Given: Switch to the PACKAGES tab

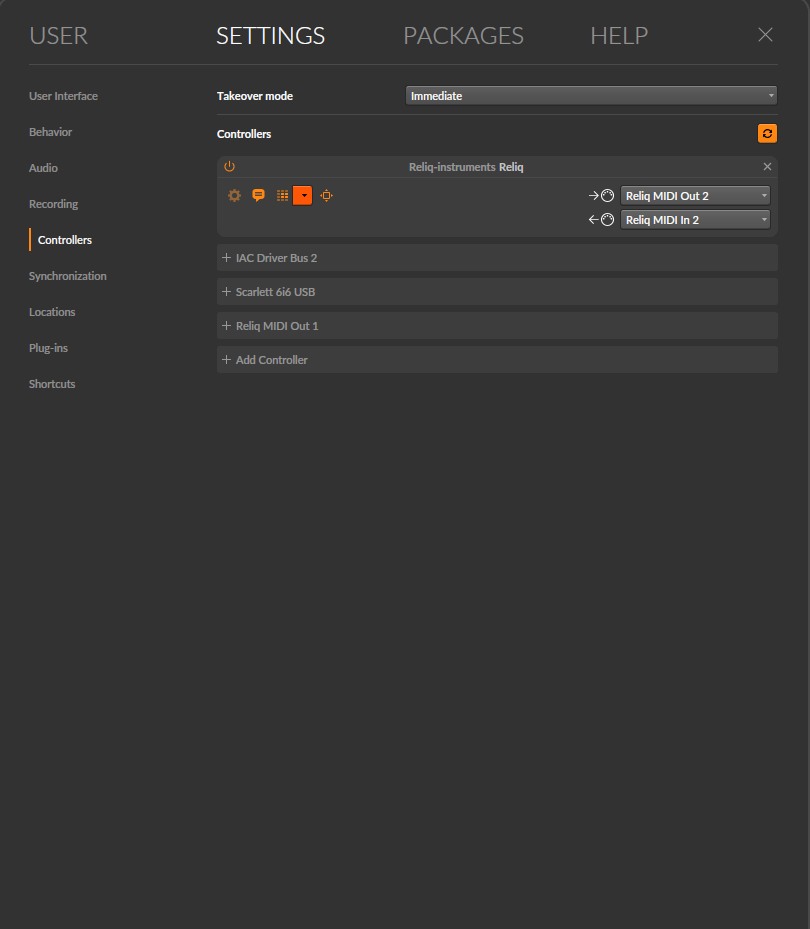Looking at the screenshot, I should click(x=463, y=35).
